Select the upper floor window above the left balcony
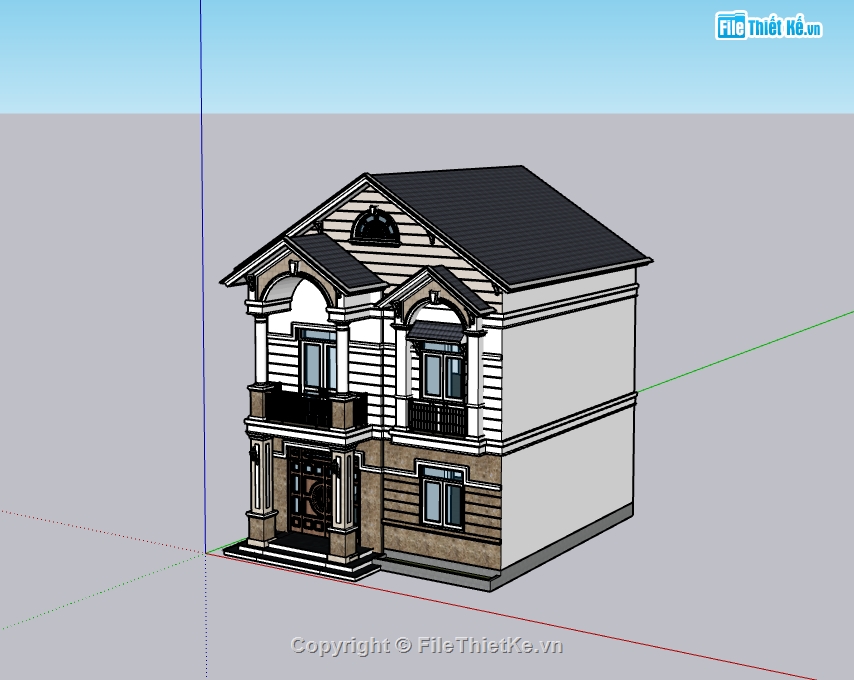This screenshot has height=680, width=854. [318, 359]
